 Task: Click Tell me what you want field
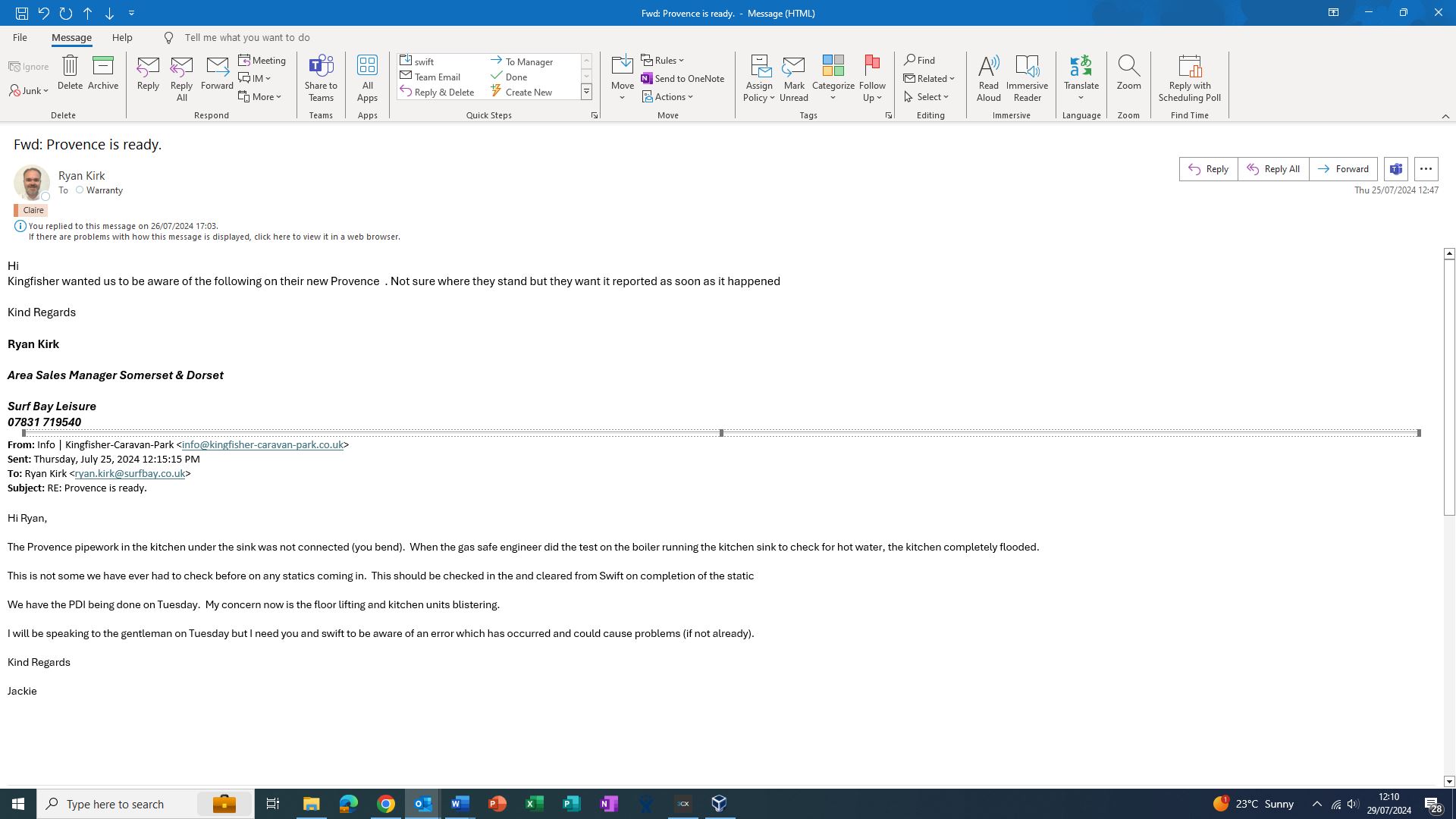click(x=246, y=37)
